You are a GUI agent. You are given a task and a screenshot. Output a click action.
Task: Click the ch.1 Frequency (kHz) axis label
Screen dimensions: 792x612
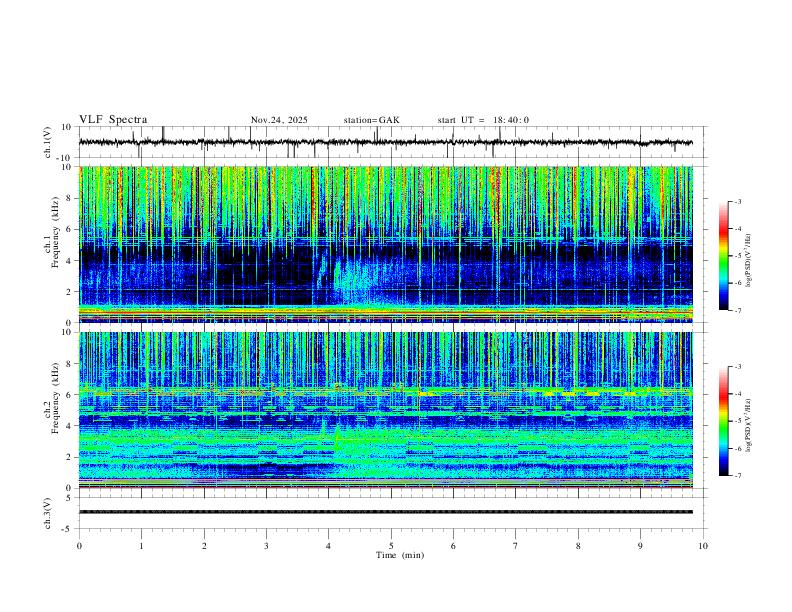[50, 234]
